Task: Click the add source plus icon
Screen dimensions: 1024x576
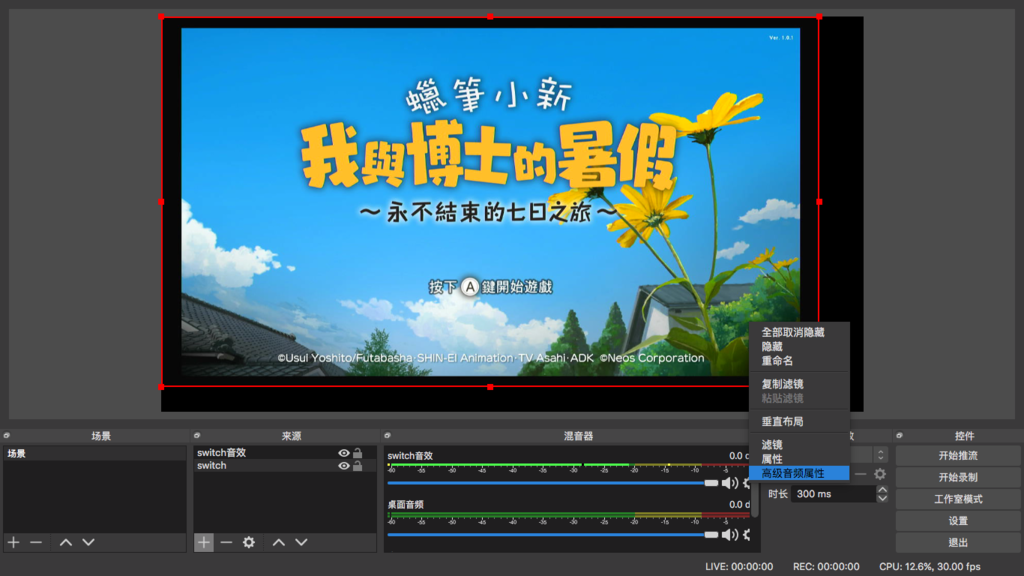Action: click(203, 542)
